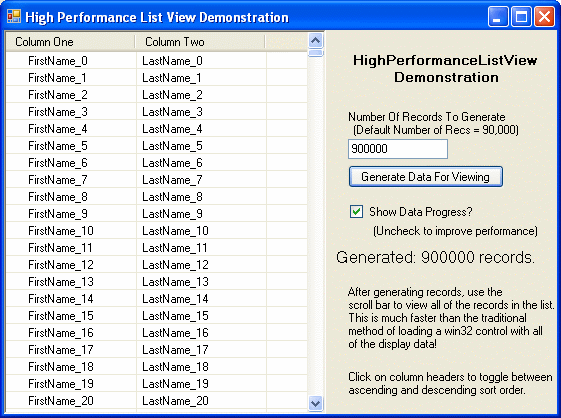Click the scrollbar up arrow
Image resolution: width=561 pixels, height=418 pixels.
coord(316,40)
